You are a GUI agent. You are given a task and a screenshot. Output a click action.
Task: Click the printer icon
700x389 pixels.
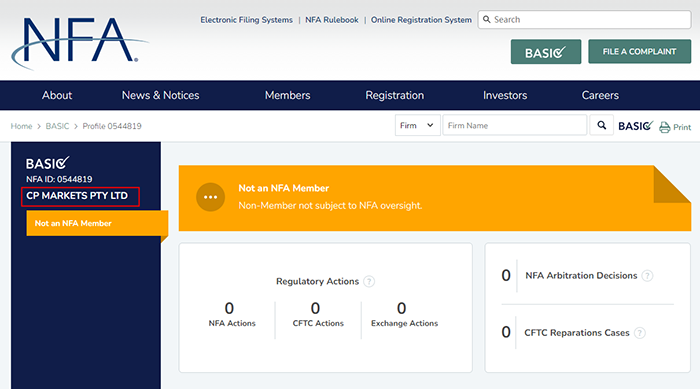coord(664,127)
